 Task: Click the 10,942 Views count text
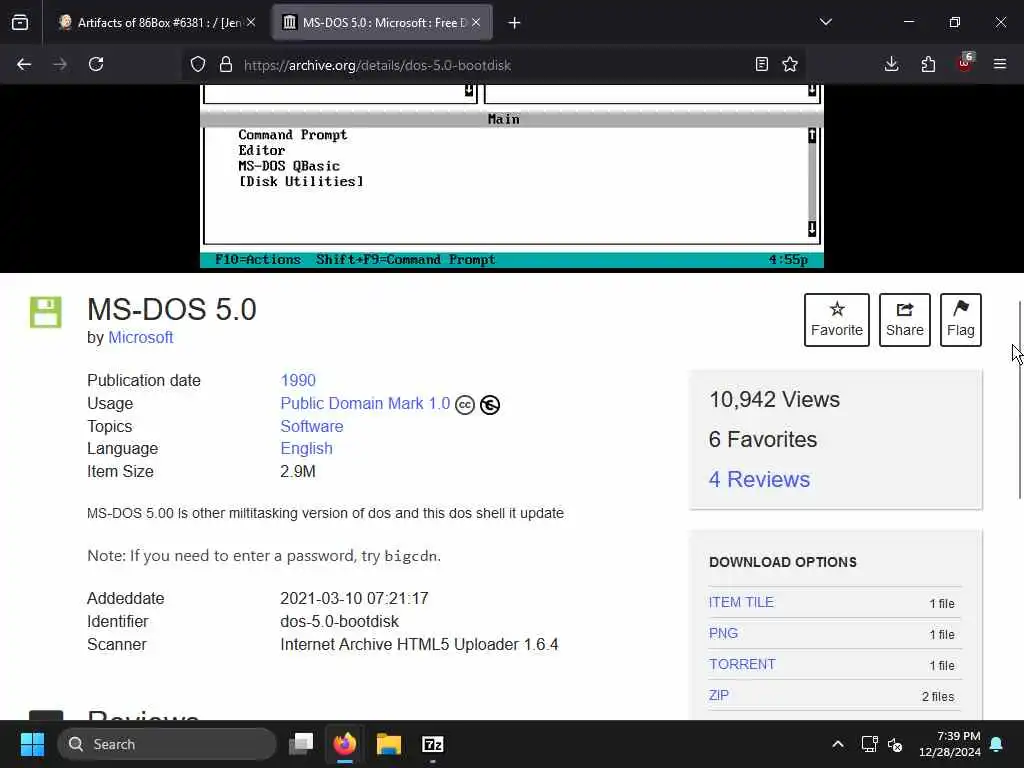click(x=775, y=400)
